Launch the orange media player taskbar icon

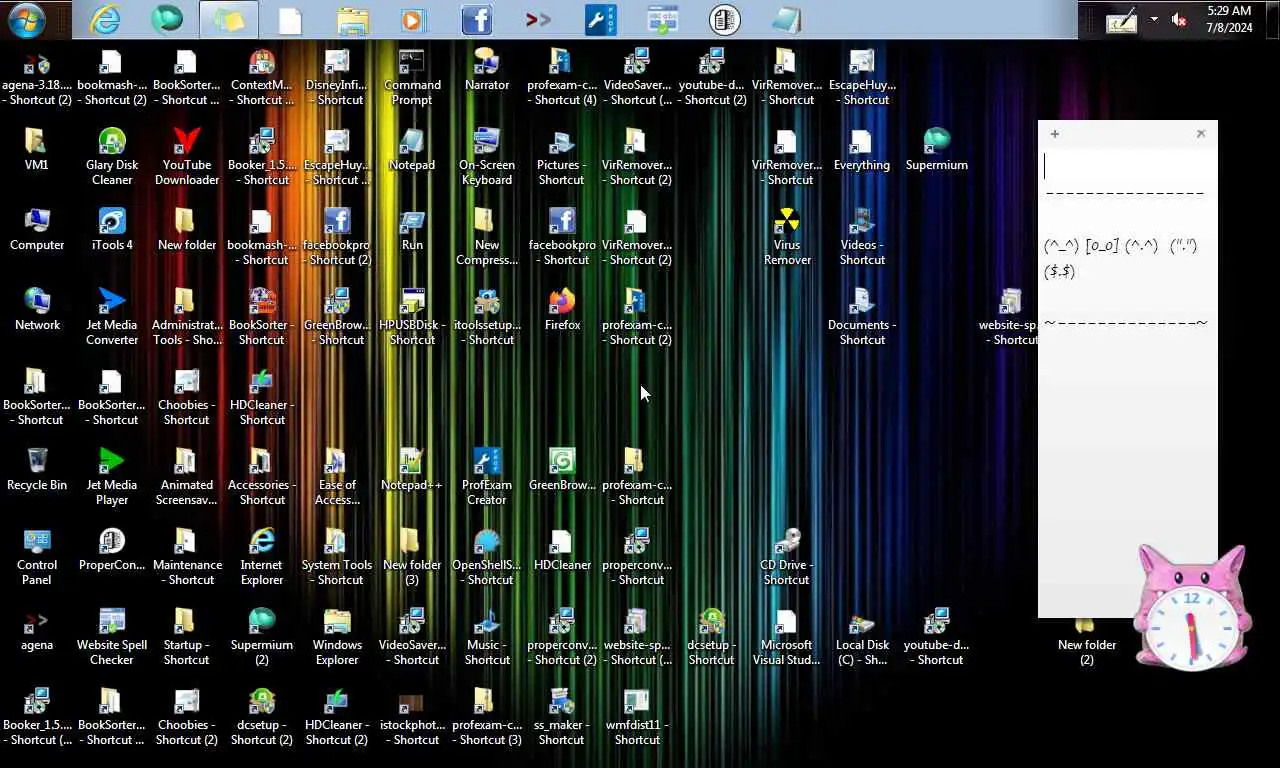[412, 20]
